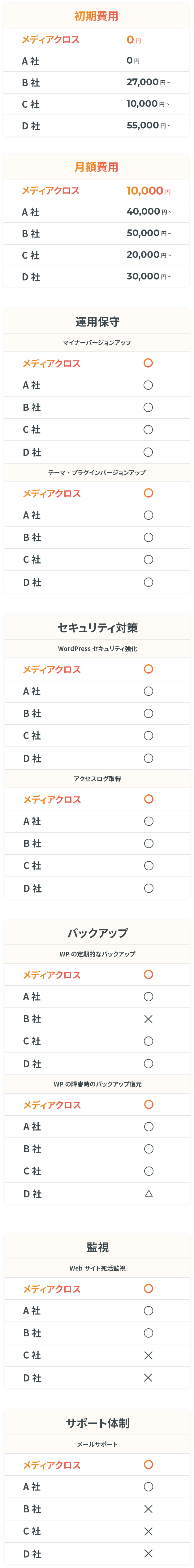Click the cross mark for D社 under Webサイト死活監視
Screen dimensions: 194x1568
pos(148,1377)
